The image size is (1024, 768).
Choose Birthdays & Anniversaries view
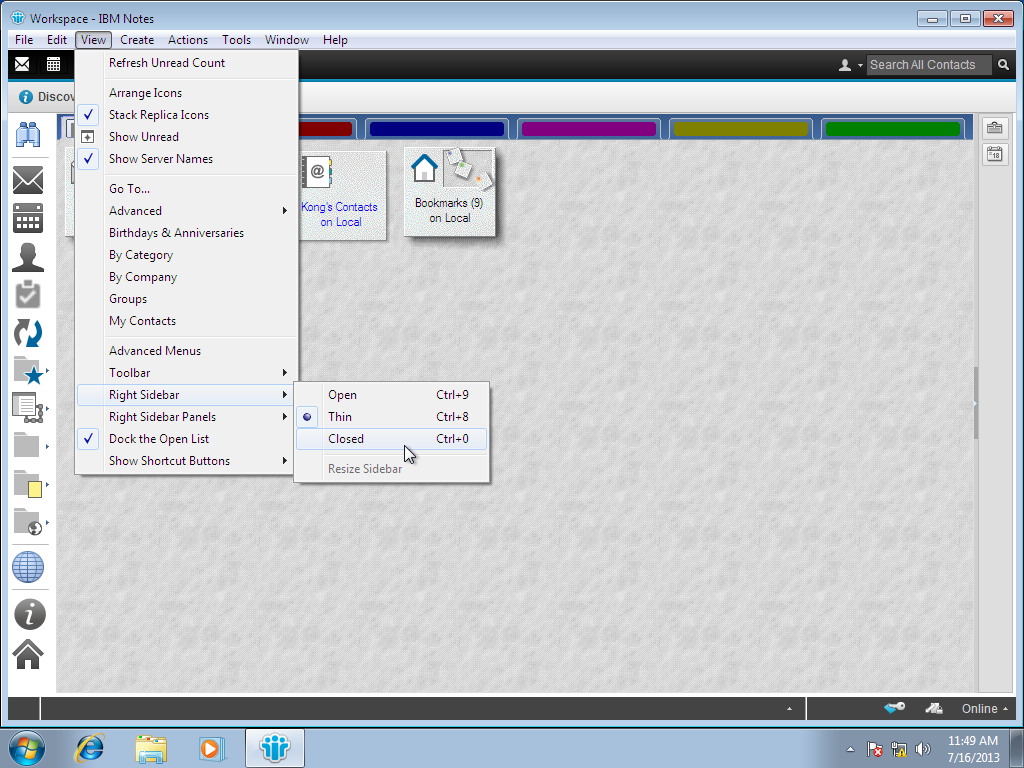pos(186,233)
